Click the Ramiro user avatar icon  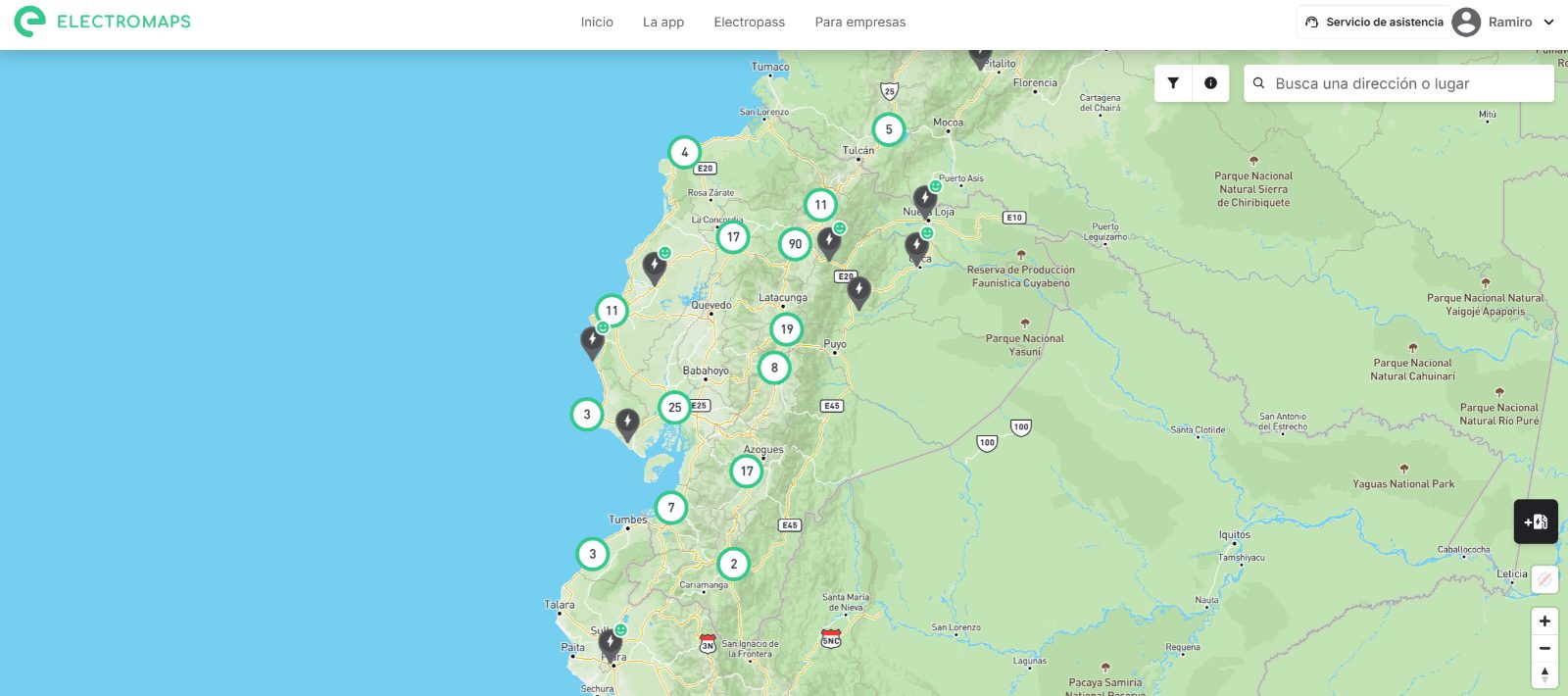1466,22
